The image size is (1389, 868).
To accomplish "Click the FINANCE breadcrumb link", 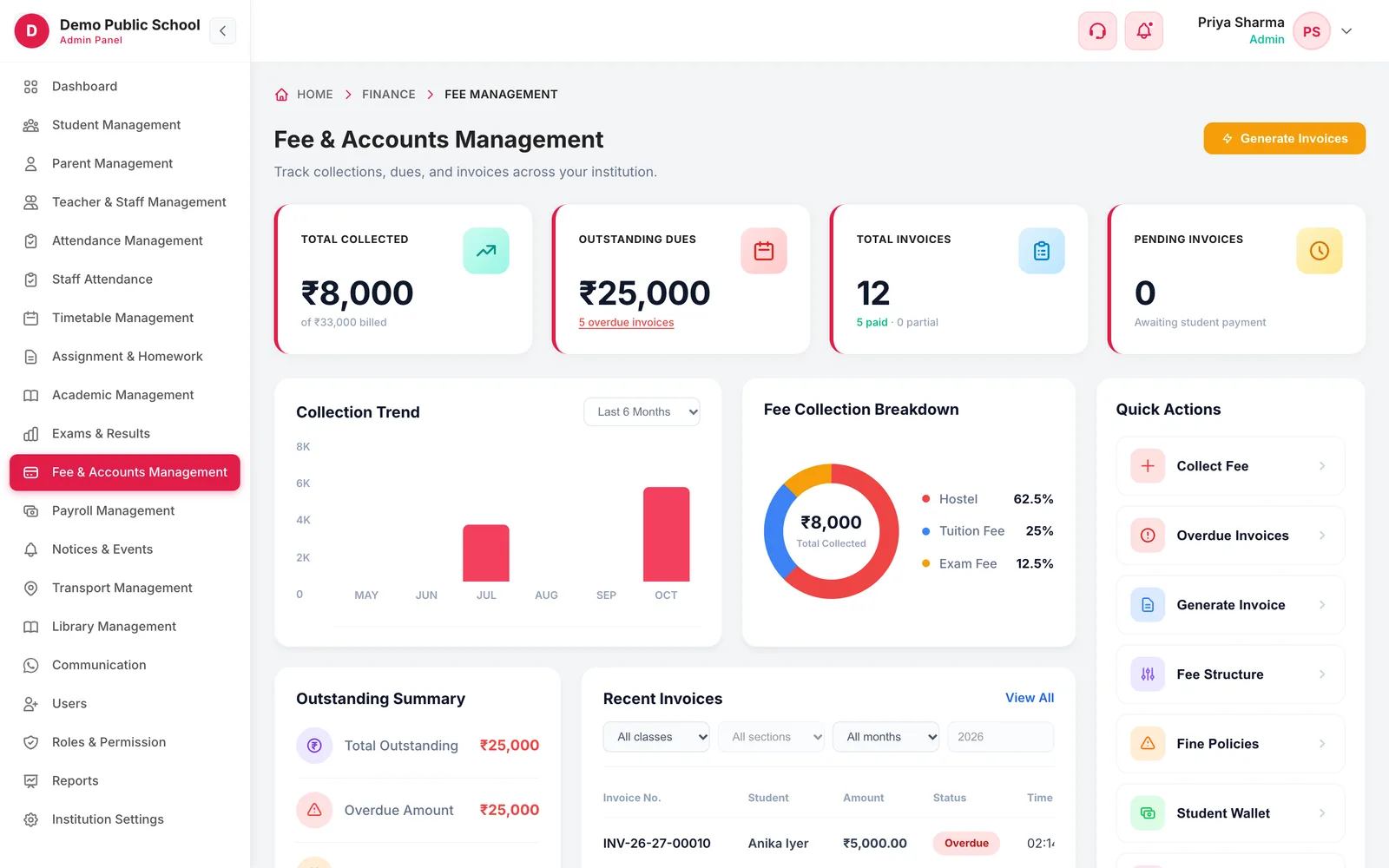I will pyautogui.click(x=389, y=95).
